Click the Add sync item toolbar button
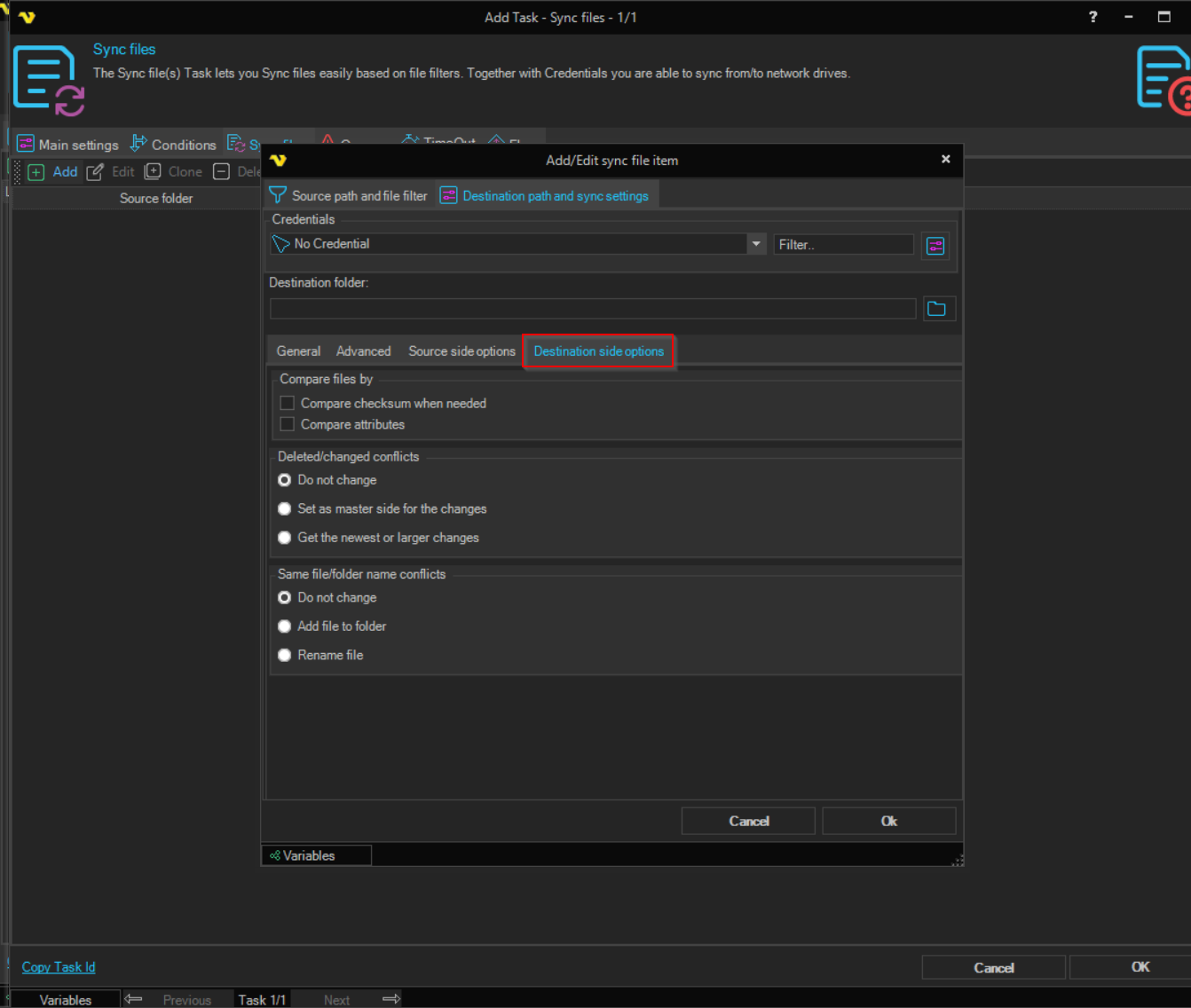Screen dimensions: 1191x1008 [x=53, y=172]
